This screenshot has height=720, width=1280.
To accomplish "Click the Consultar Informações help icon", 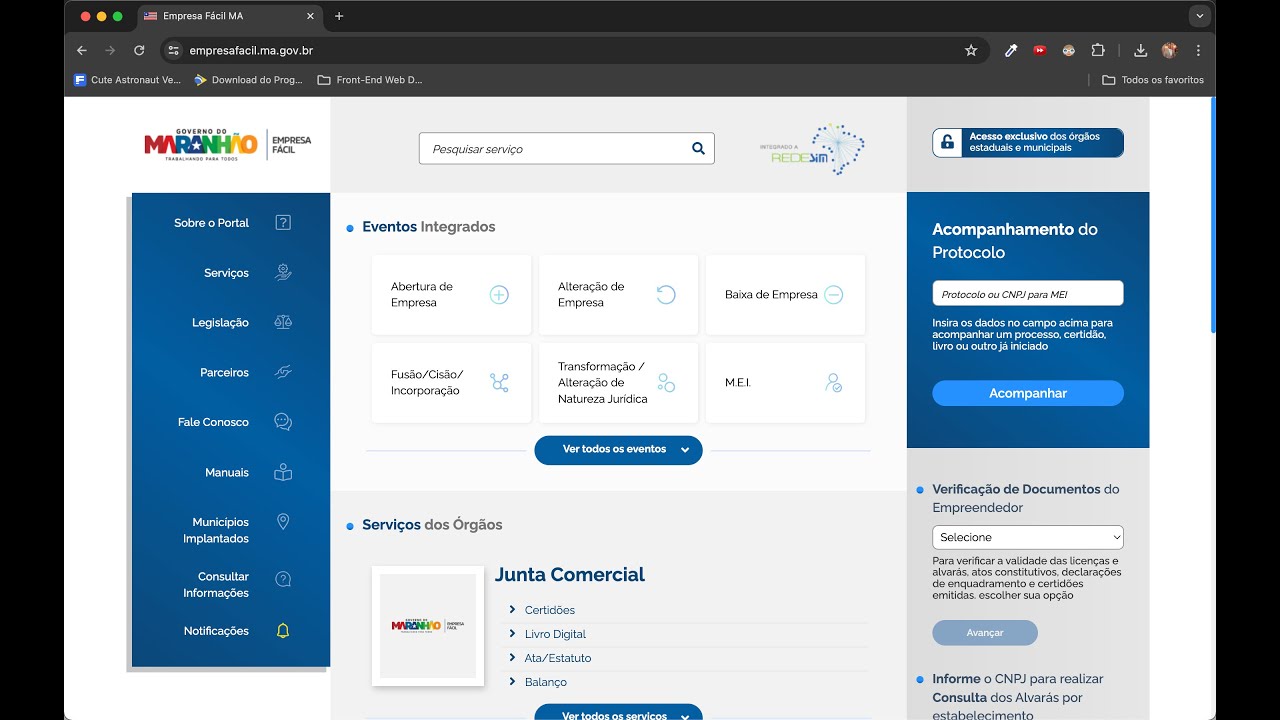I will click(283, 579).
